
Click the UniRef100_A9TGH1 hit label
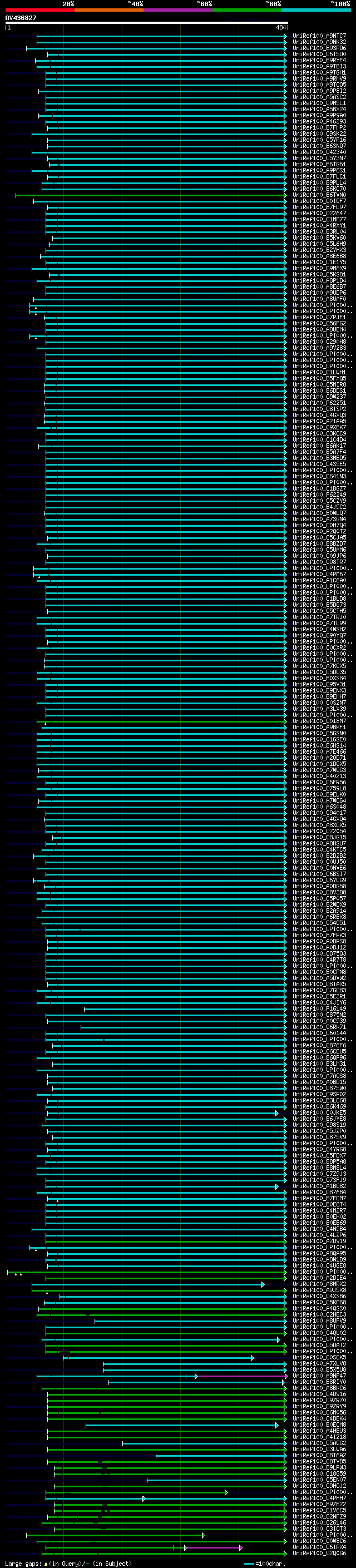pyautogui.click(x=319, y=72)
